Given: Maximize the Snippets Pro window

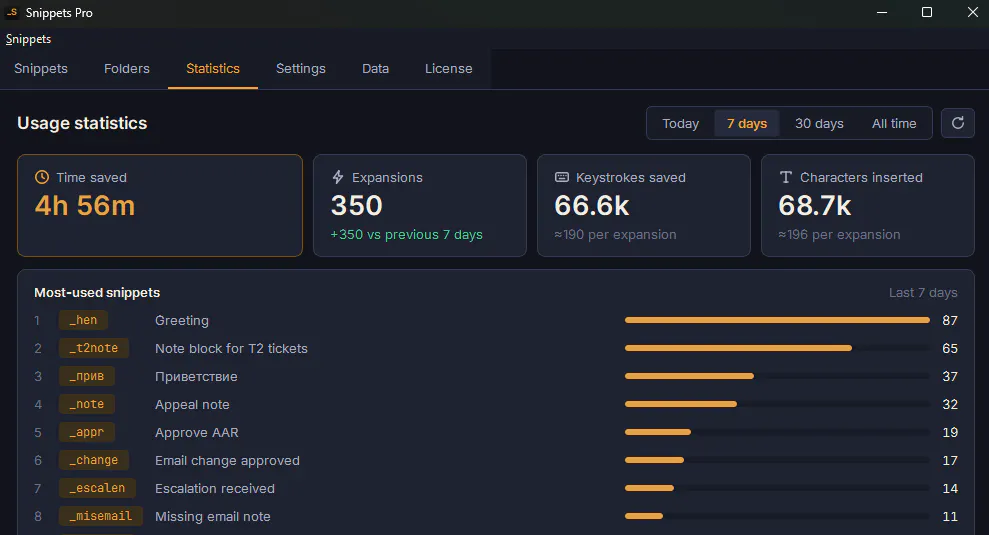Looking at the screenshot, I should tap(927, 13).
